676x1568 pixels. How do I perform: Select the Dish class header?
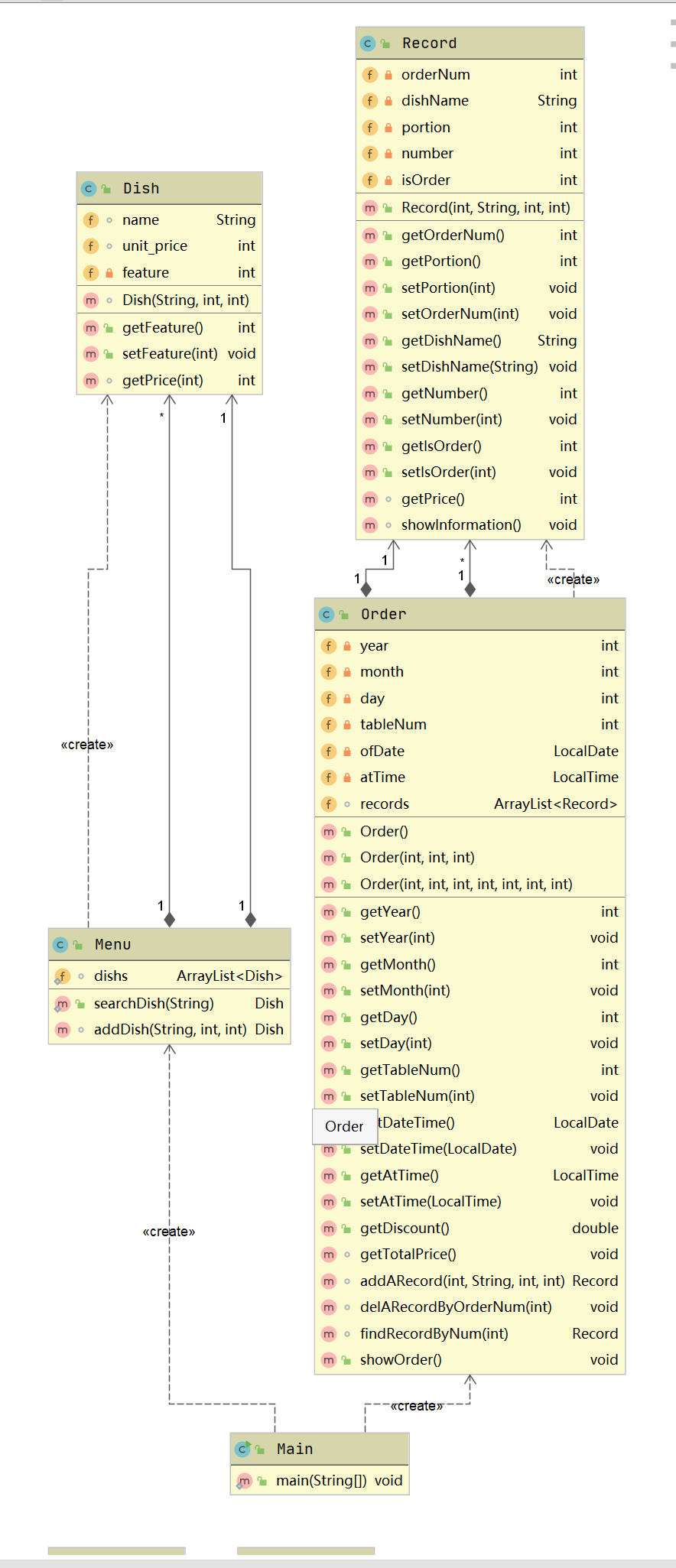click(x=169, y=189)
